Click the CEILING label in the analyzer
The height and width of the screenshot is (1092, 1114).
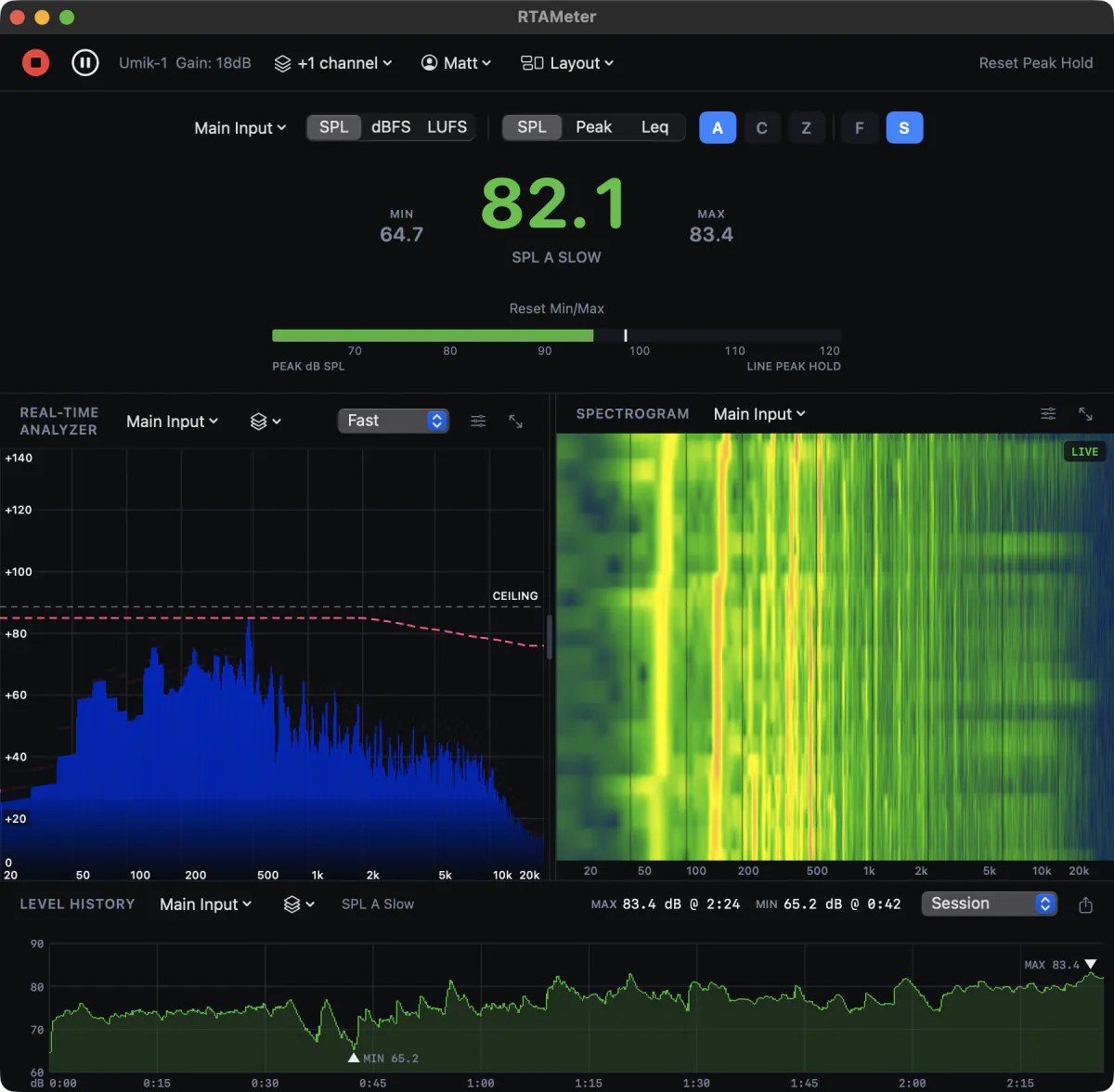click(515, 596)
